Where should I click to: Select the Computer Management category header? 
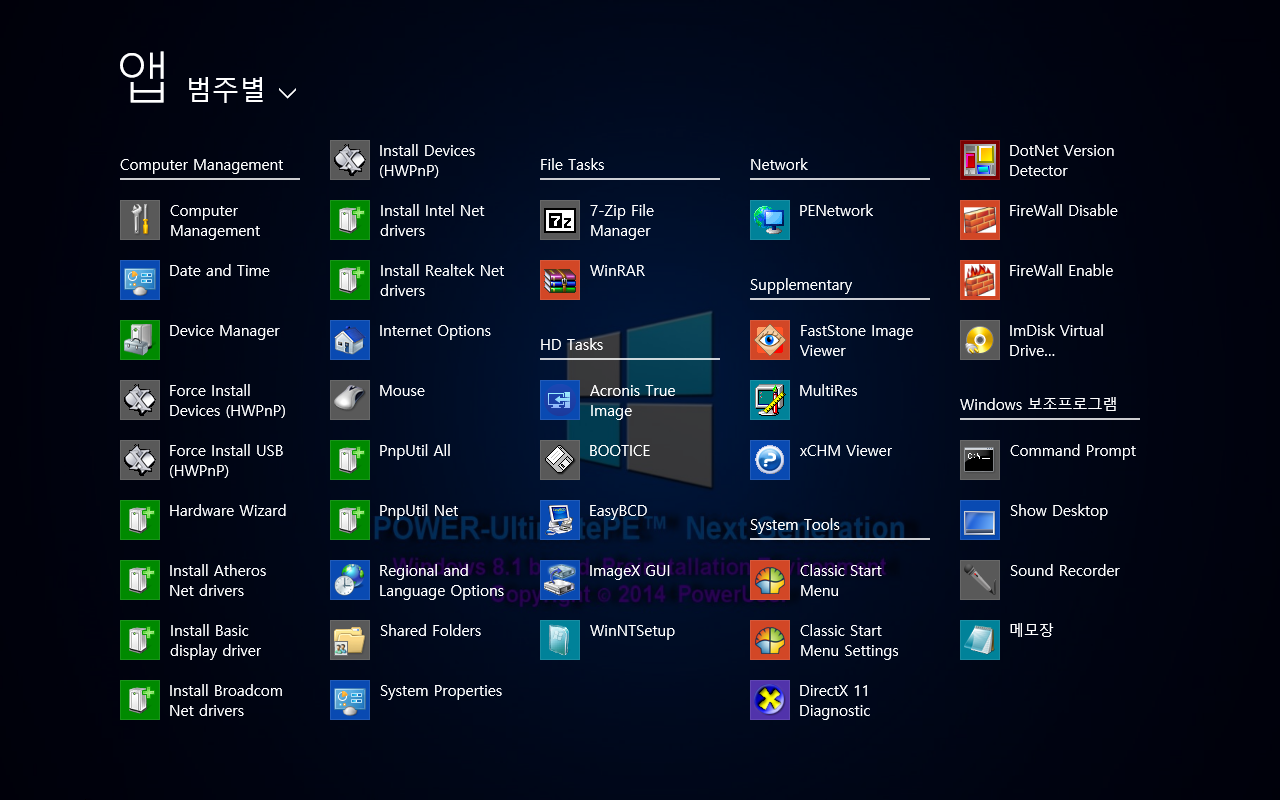pyautogui.click(x=202, y=165)
